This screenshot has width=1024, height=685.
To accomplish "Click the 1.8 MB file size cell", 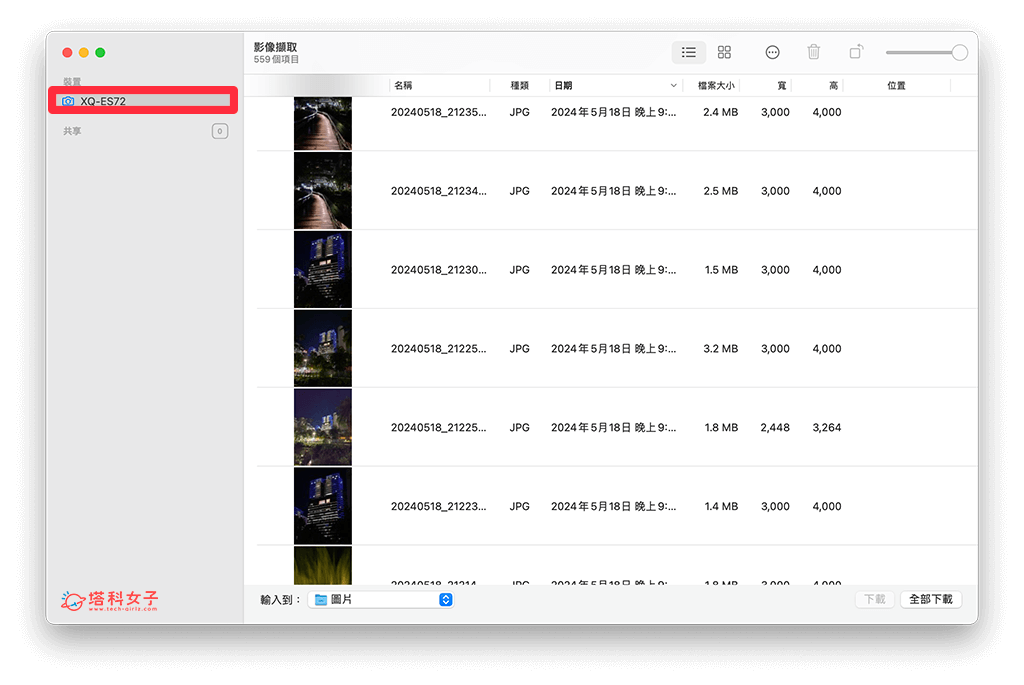I will pyautogui.click(x=721, y=428).
